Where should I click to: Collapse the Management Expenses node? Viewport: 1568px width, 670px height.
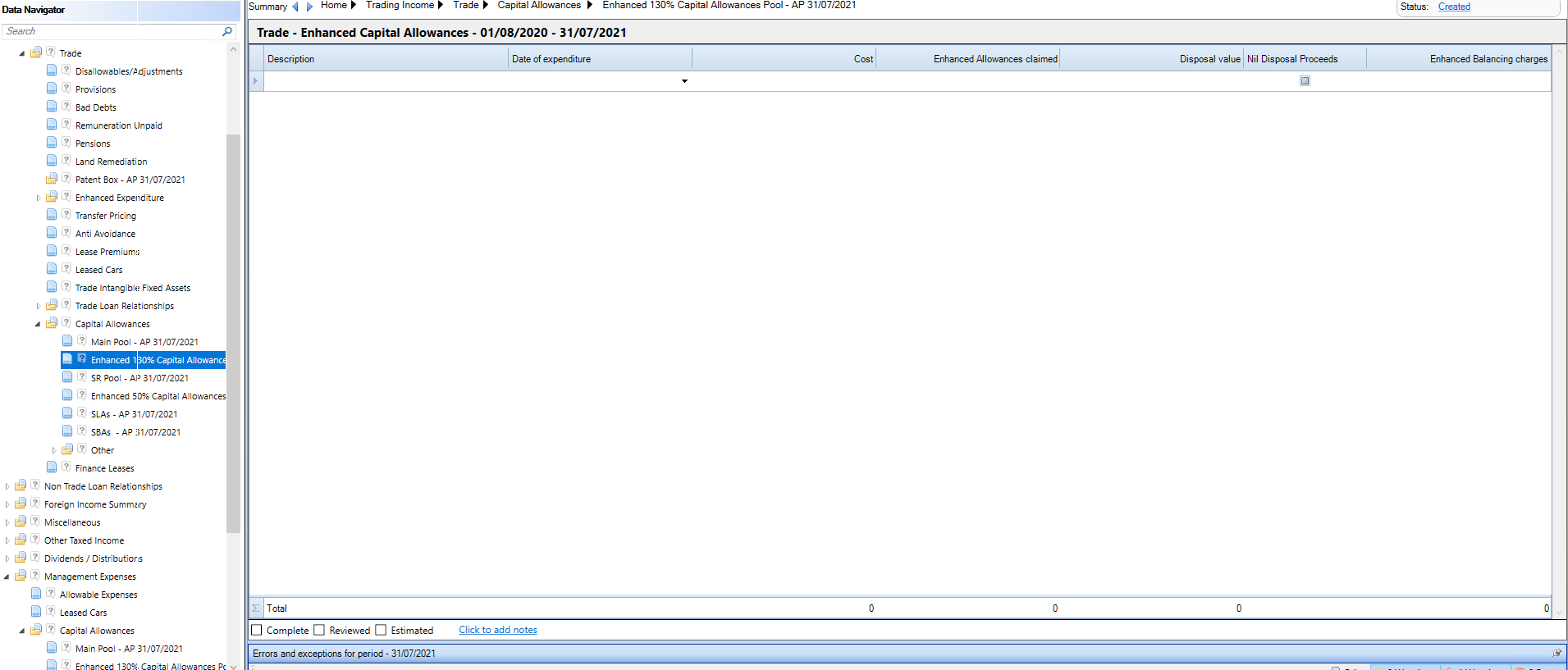7,577
